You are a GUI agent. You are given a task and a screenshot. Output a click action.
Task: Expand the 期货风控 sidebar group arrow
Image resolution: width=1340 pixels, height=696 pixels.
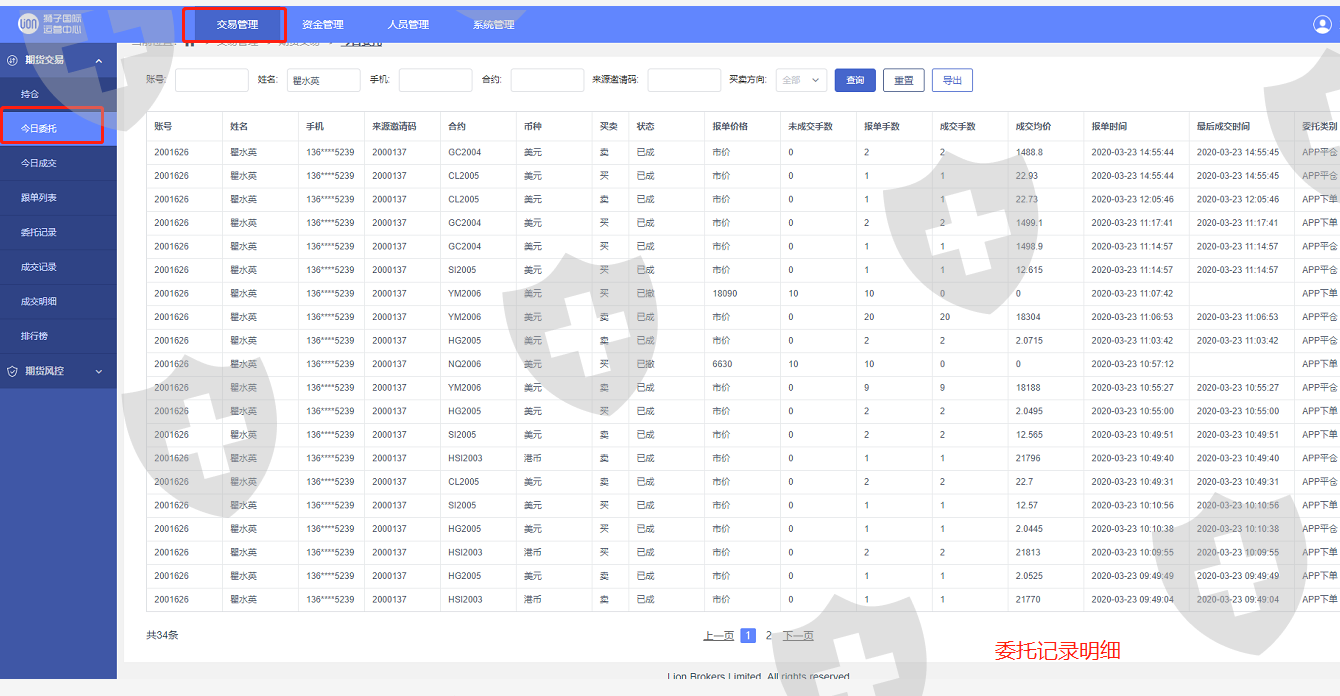coord(98,371)
